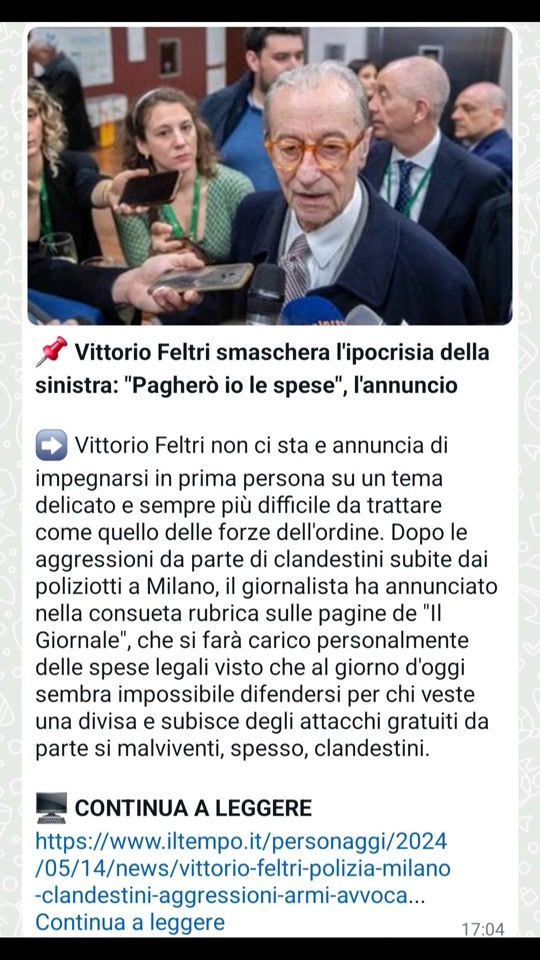Open the iltempo.it article link
This screenshot has width=540, height=960.
click(243, 869)
